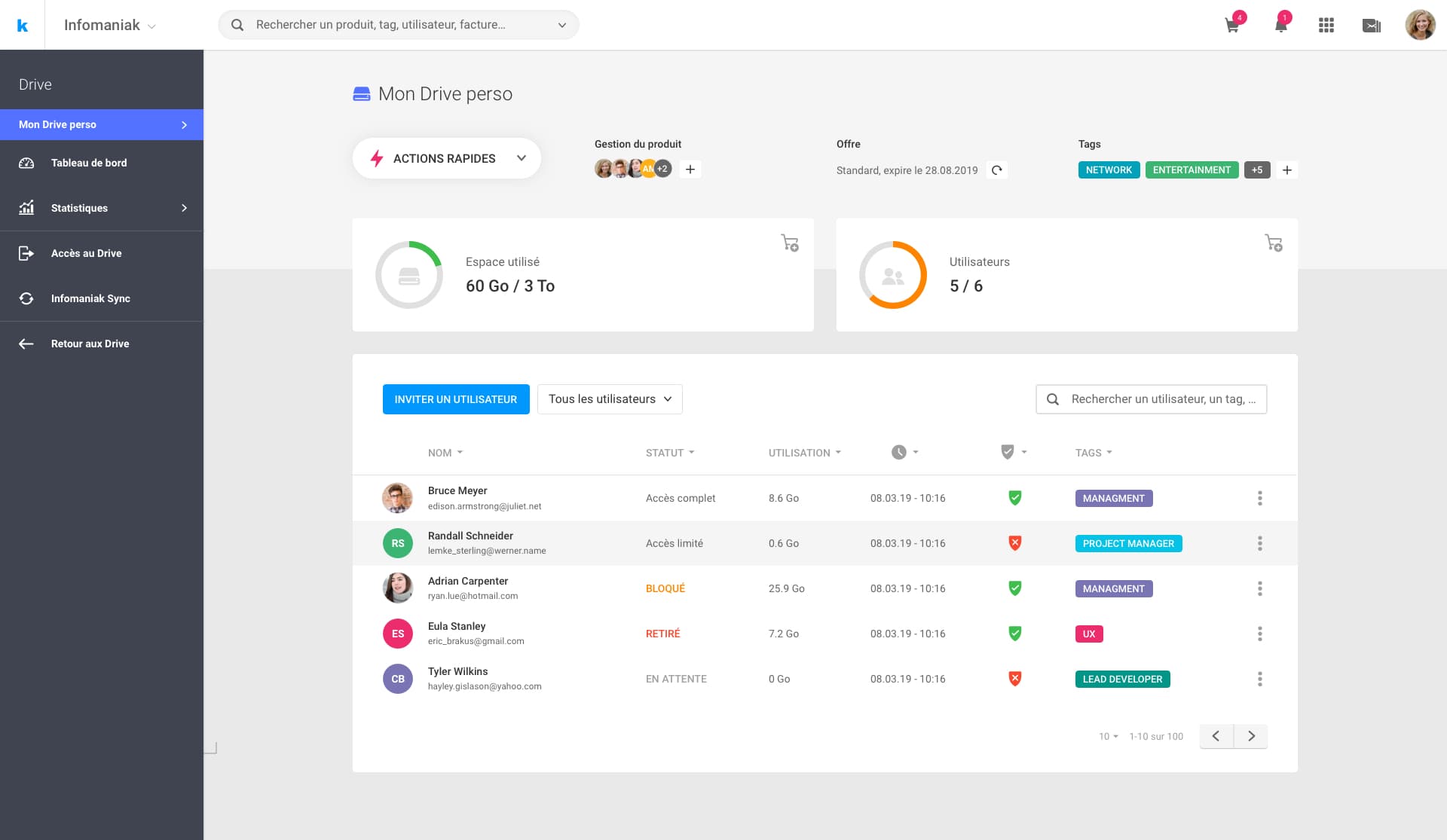1447x840 pixels.
Task: Open Tableau de bord in sidebar
Action: (x=89, y=163)
